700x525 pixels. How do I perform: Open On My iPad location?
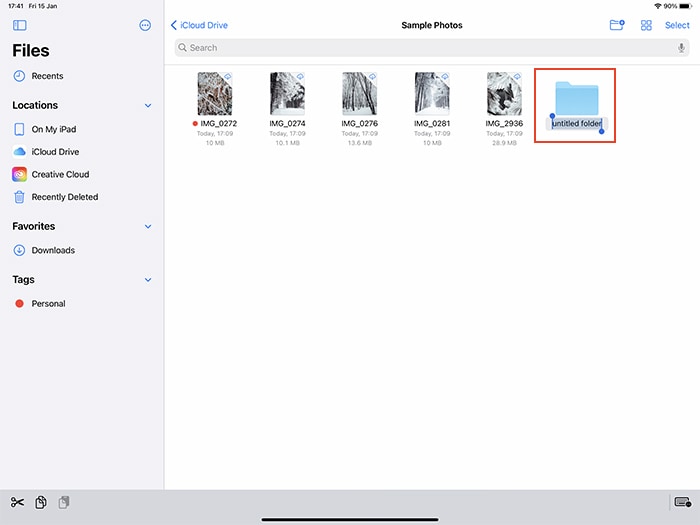(45, 129)
